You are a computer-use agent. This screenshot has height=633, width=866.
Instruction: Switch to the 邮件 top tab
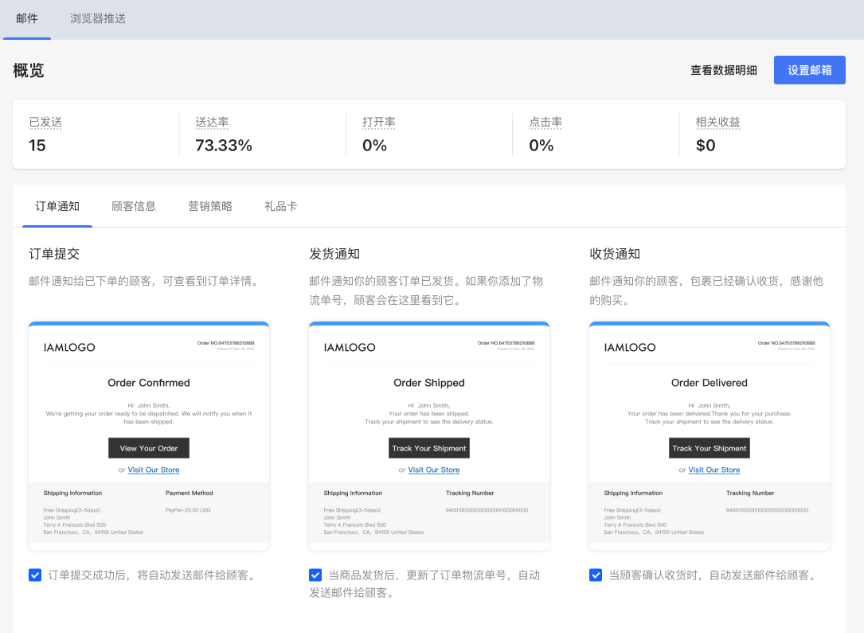[x=27, y=19]
